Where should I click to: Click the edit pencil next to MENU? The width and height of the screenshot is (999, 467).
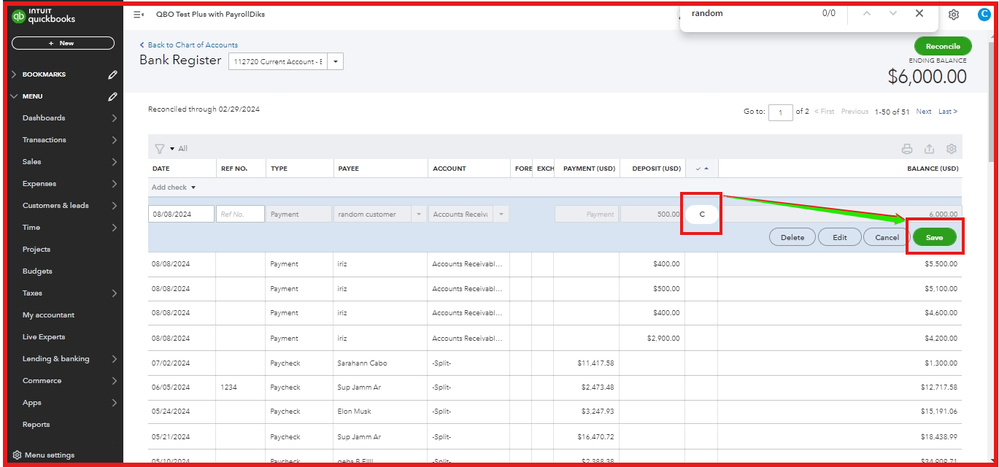coord(113,97)
